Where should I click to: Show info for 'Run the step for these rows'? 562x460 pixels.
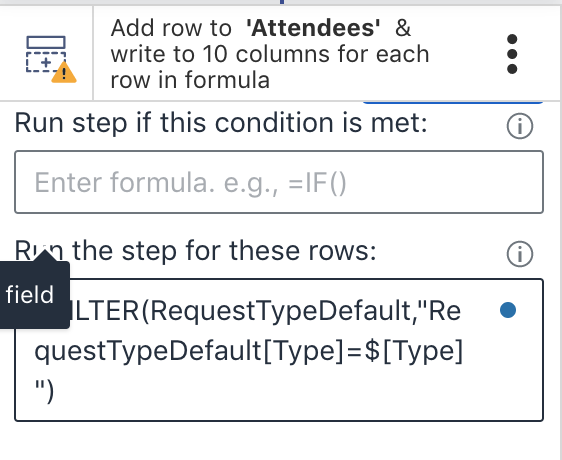pyautogui.click(x=520, y=254)
